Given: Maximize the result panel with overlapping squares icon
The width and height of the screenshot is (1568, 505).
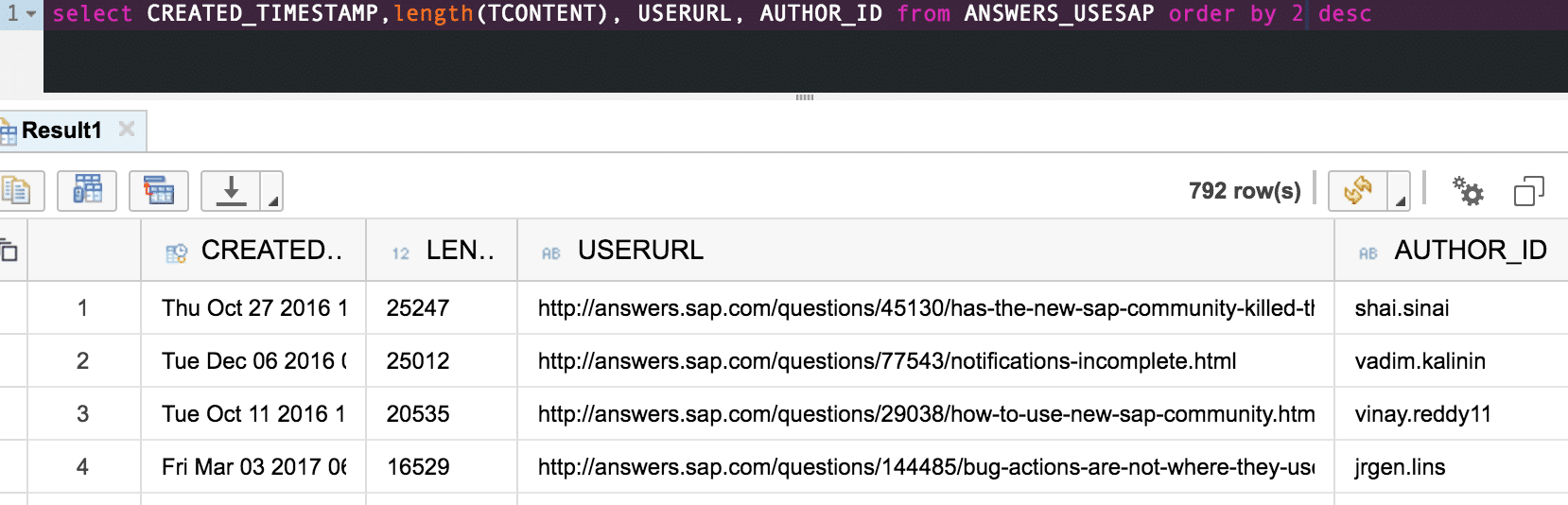Looking at the screenshot, I should coord(1528,191).
